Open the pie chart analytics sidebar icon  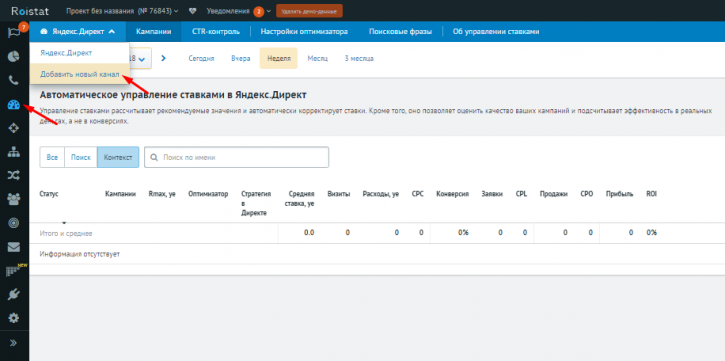(14, 56)
